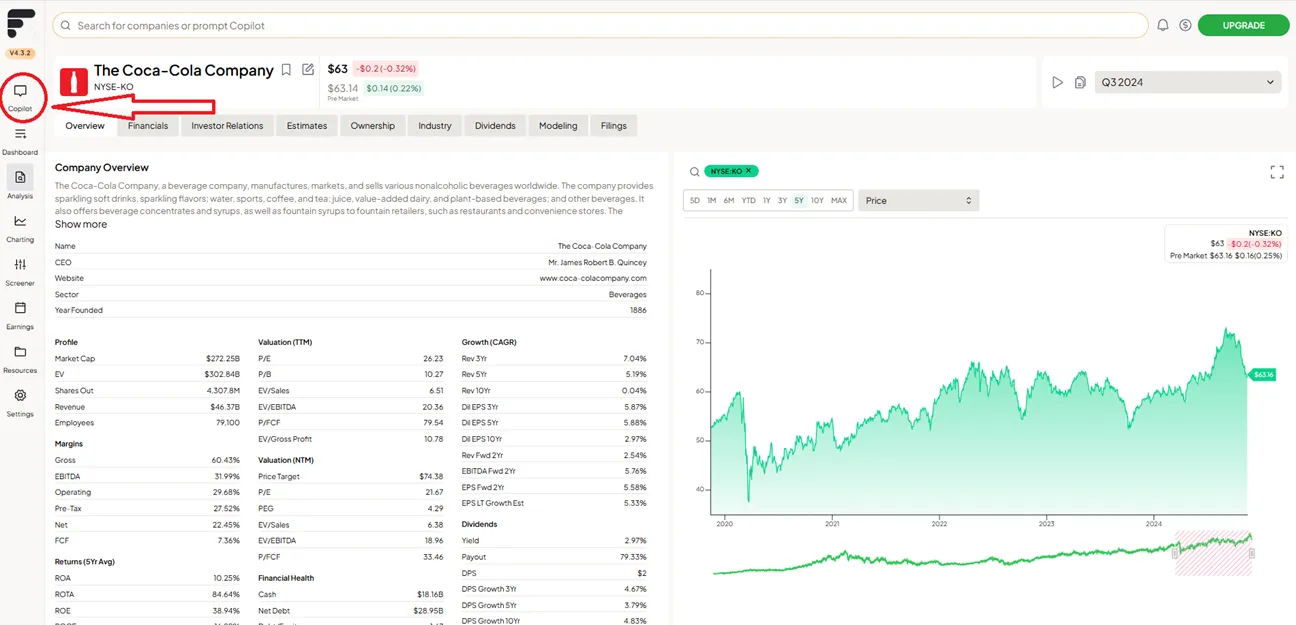This screenshot has width=1296, height=625.
Task: Select the 1Y chart time range
Action: (x=767, y=201)
